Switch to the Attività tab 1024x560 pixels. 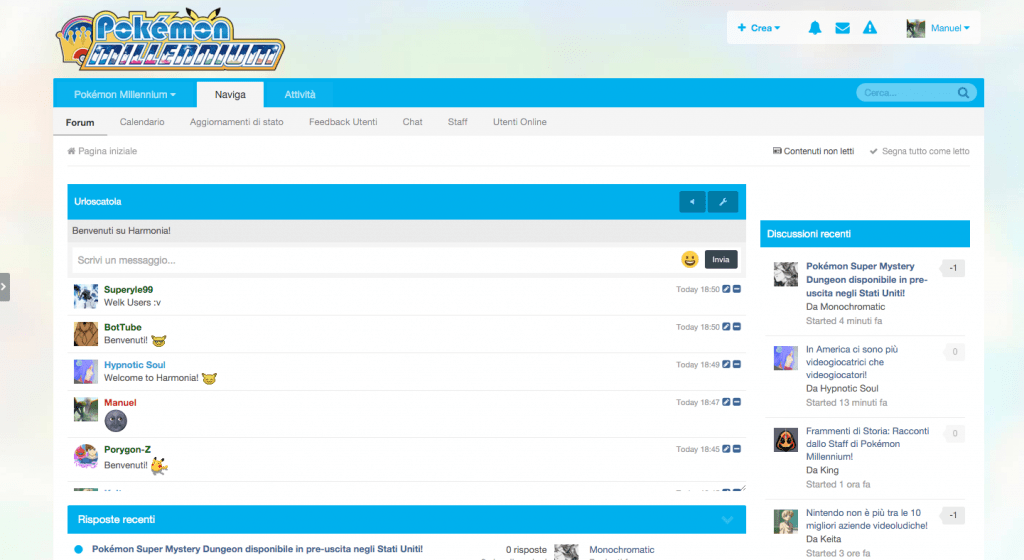coord(300,95)
